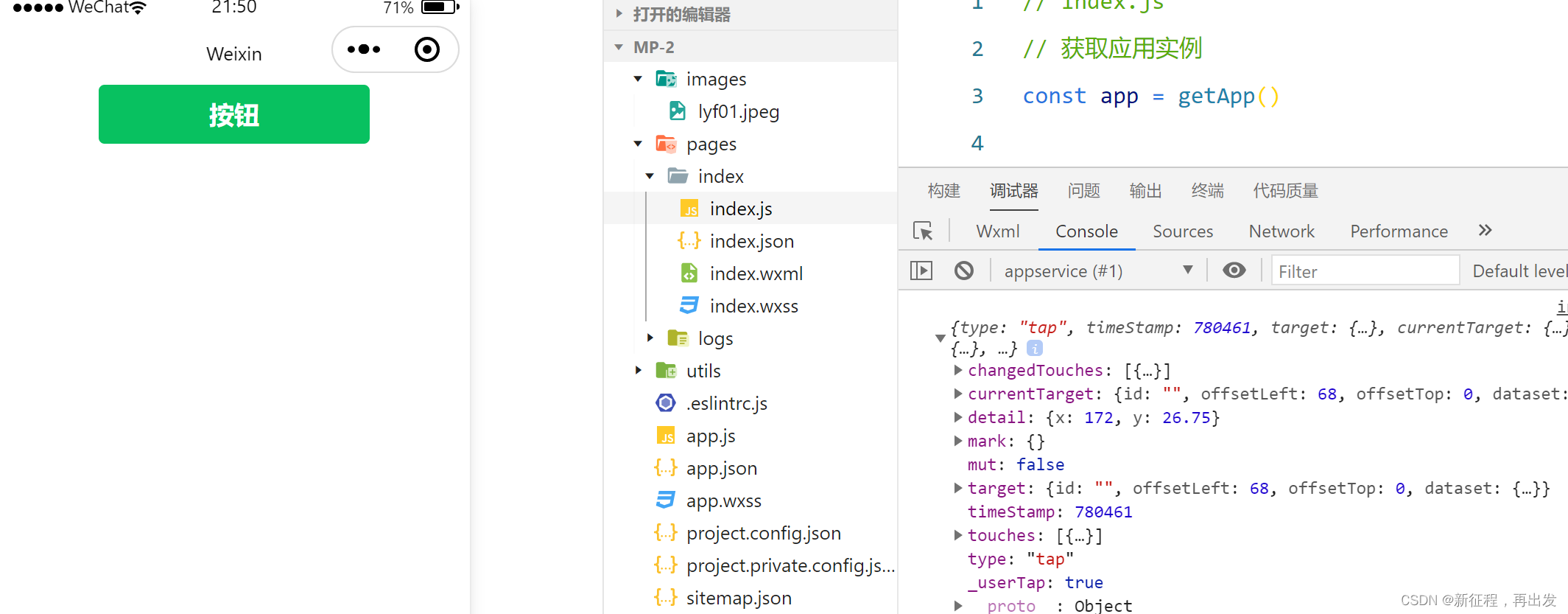Click the mut: false property row

coord(1016,464)
